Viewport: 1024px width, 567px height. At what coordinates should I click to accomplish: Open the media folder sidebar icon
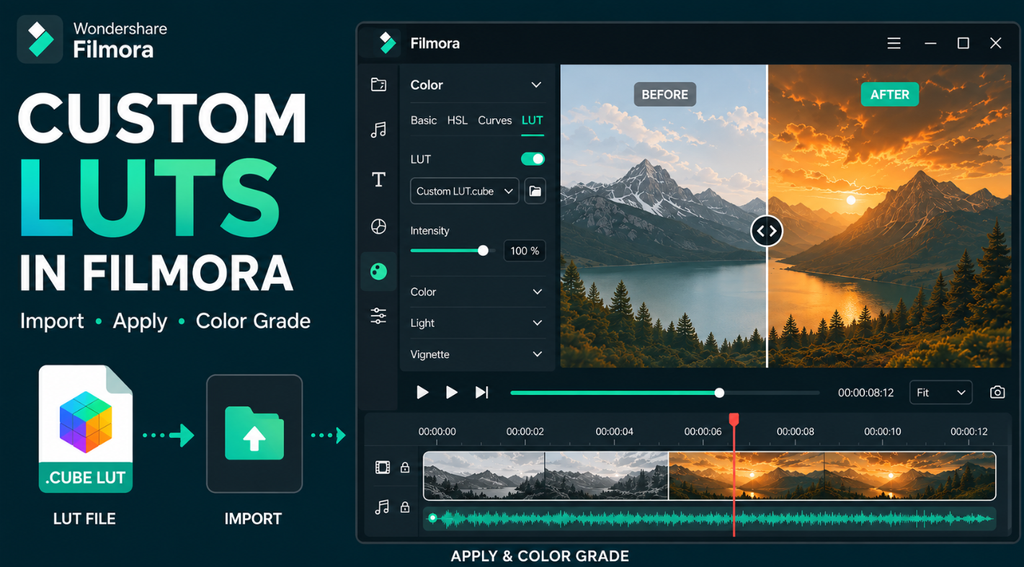pyautogui.click(x=378, y=84)
